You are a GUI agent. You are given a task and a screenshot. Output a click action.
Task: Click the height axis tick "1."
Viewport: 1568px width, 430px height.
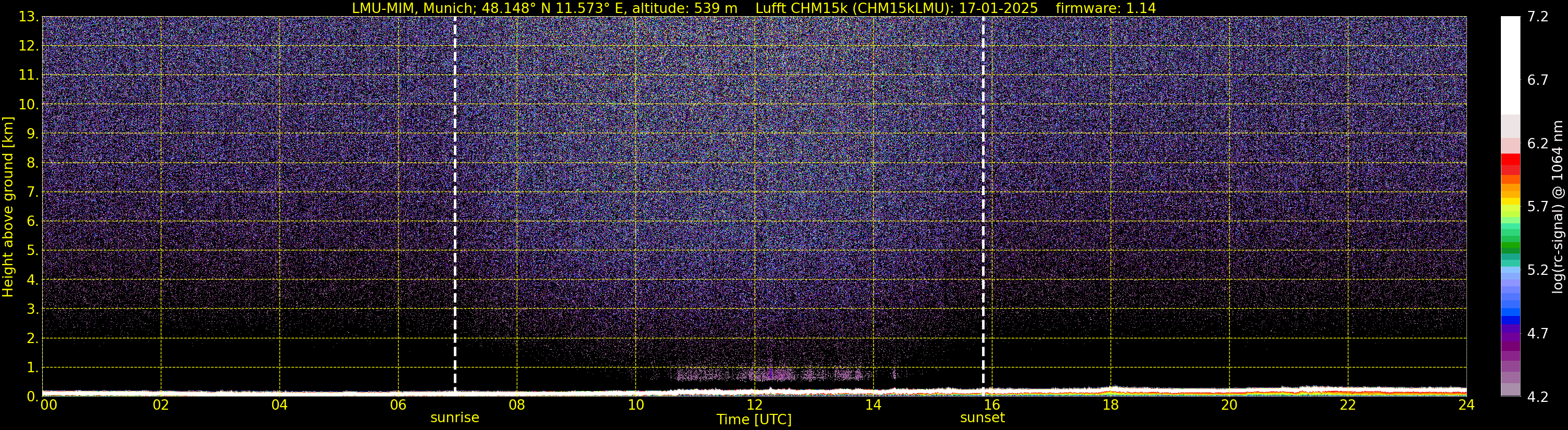tap(32, 367)
